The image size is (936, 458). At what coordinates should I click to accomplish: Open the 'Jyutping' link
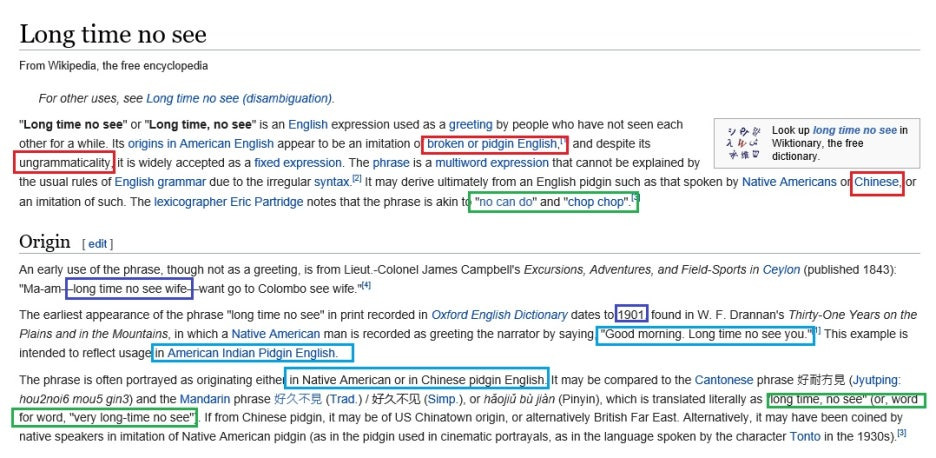point(876,380)
